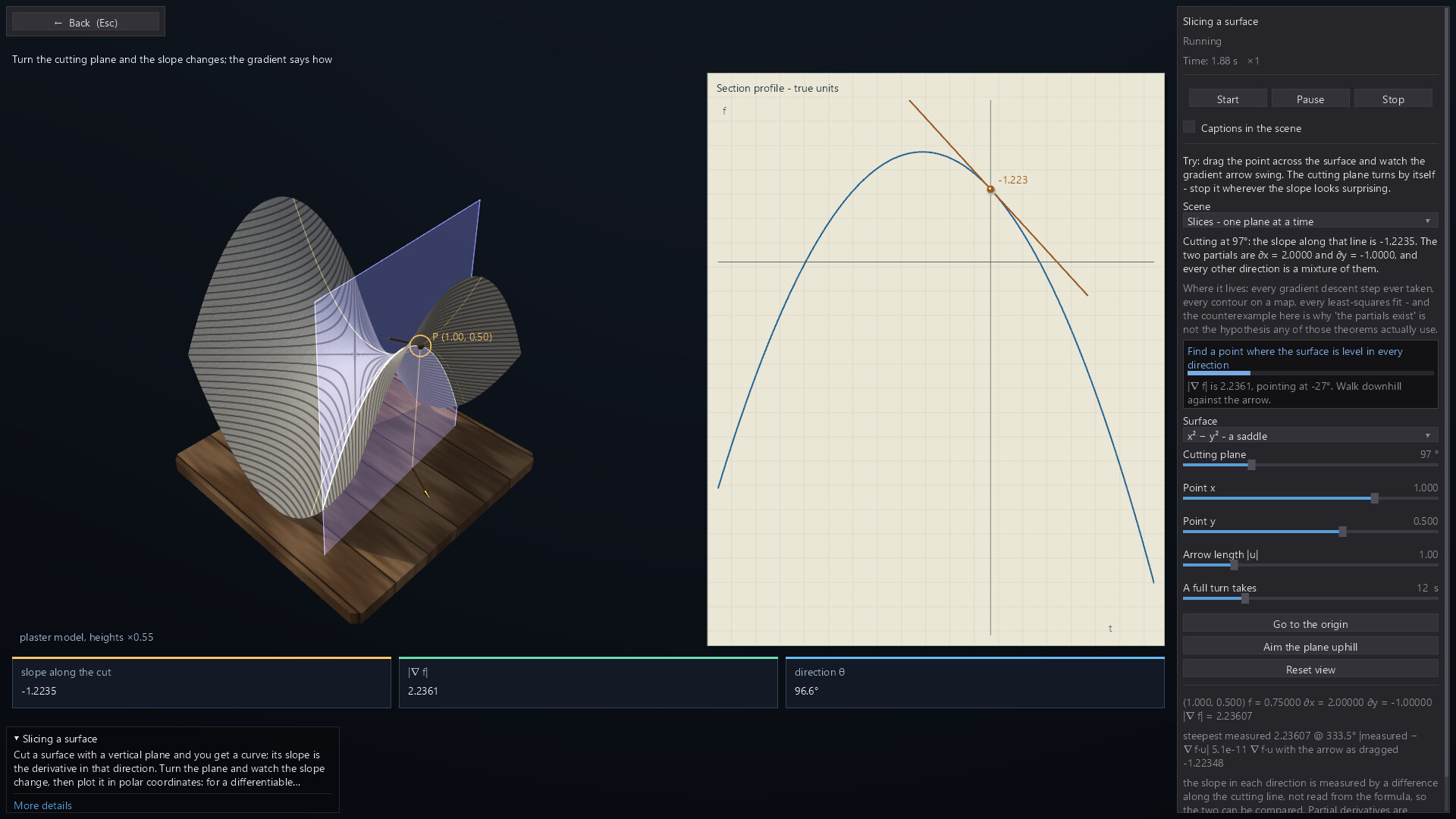Click the point P marker on the surface
The image size is (1456, 819).
[x=420, y=346]
